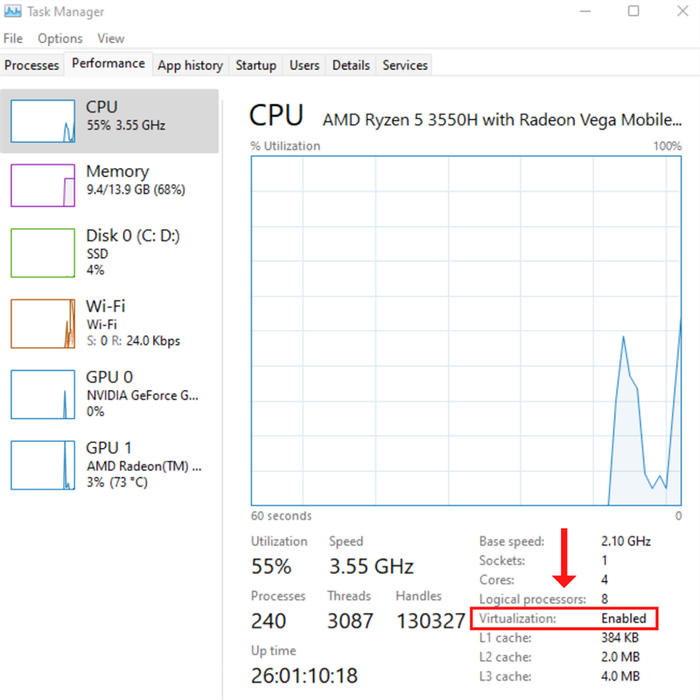This screenshot has height=700, width=700.
Task: Click the CPU utilization graph area
Action: click(x=466, y=331)
